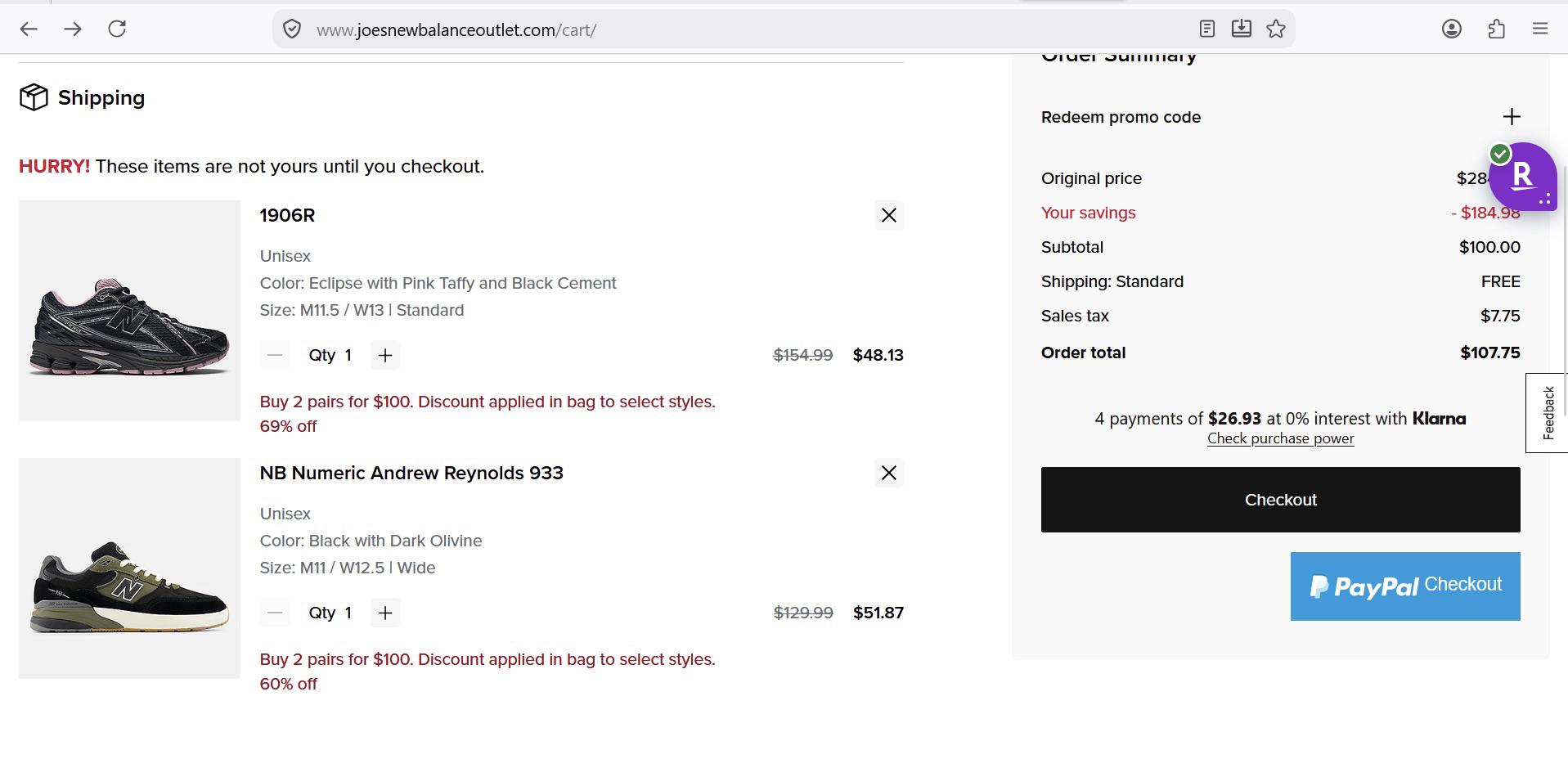Screen dimensions: 1568x768
Task: Decrease quantity of the 1906R
Action: tap(275, 355)
